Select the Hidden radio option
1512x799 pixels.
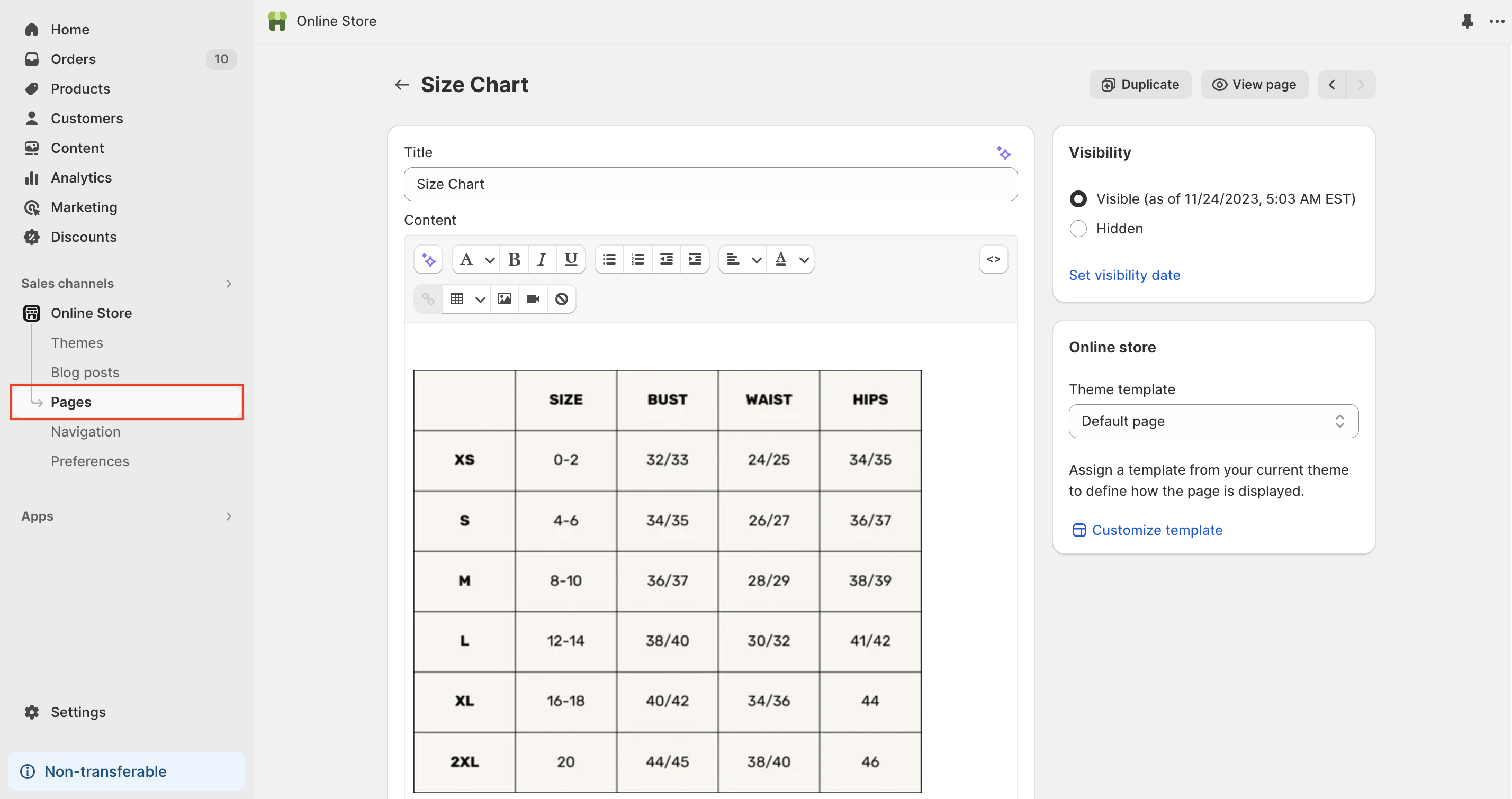1078,229
